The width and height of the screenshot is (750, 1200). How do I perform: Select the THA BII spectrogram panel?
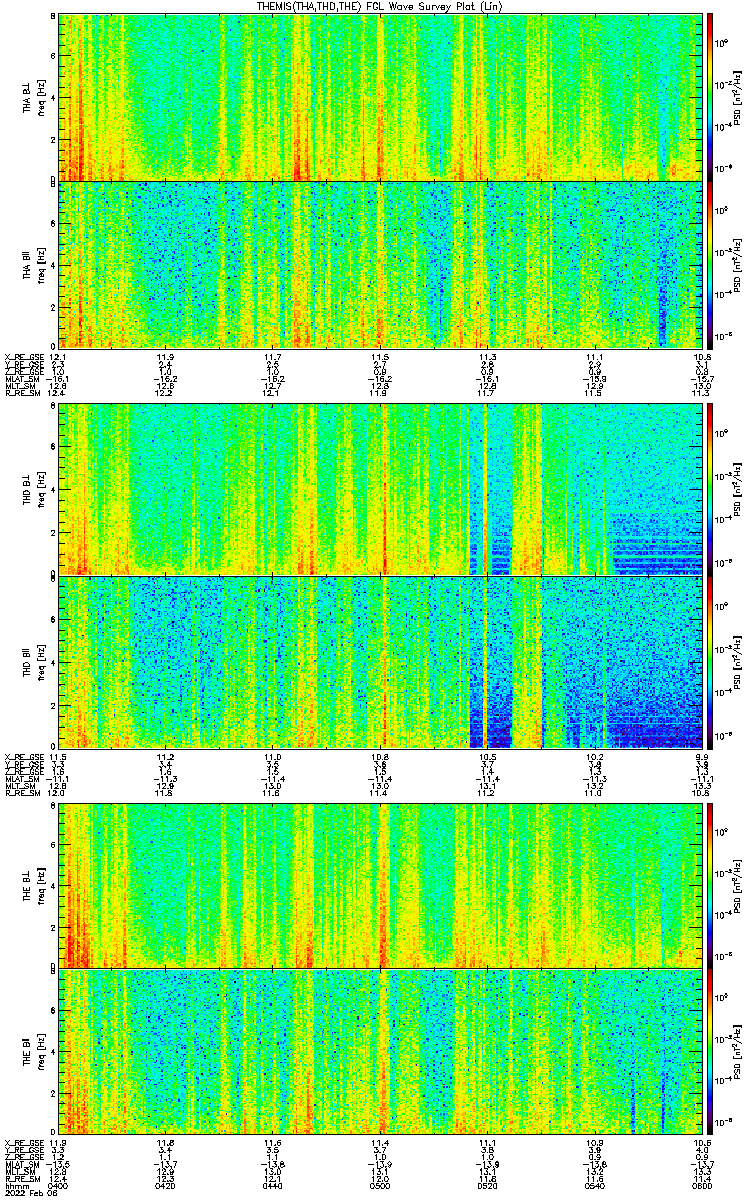coord(381,264)
